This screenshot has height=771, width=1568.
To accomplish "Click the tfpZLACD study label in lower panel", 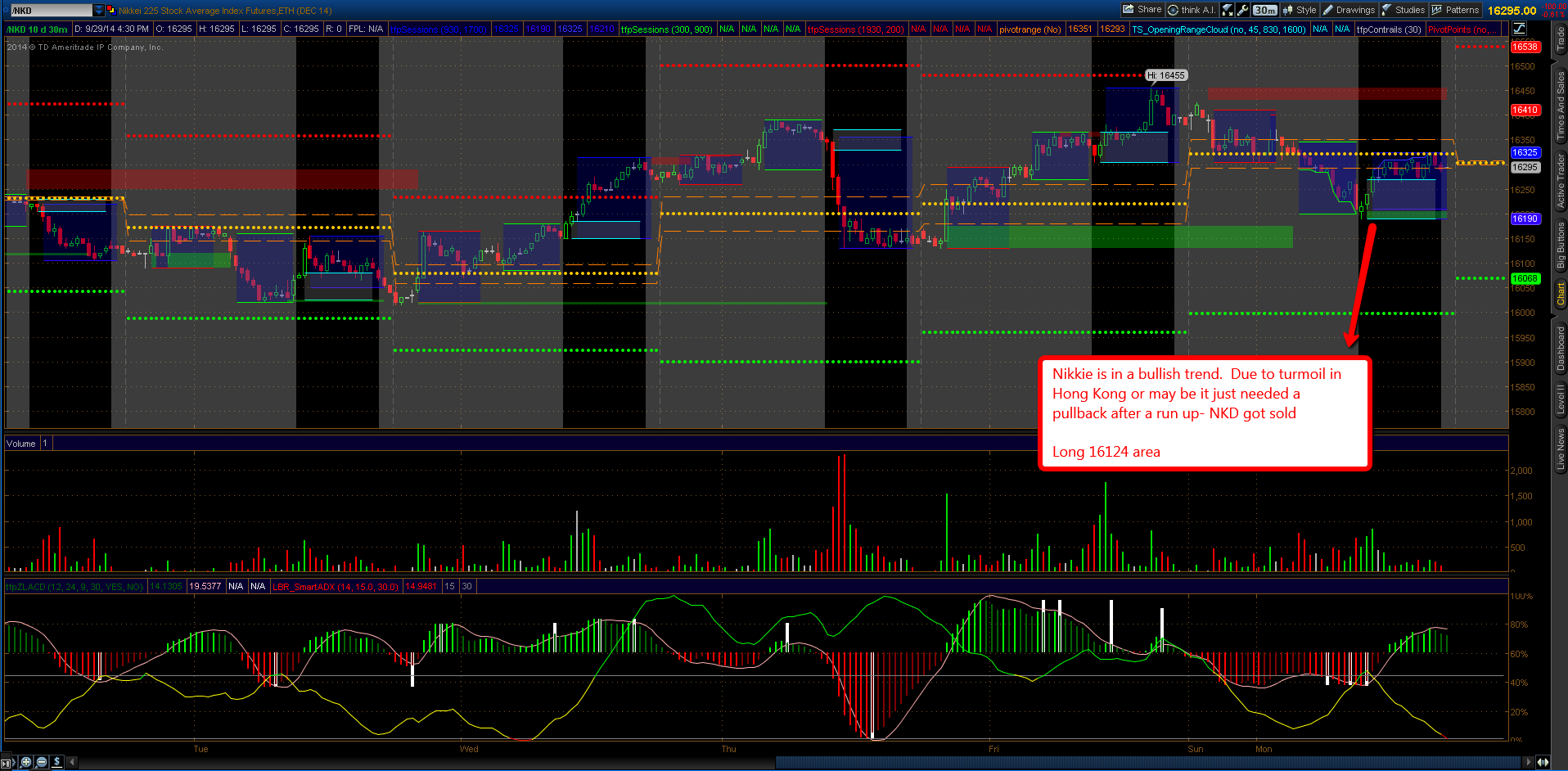I will [x=74, y=586].
